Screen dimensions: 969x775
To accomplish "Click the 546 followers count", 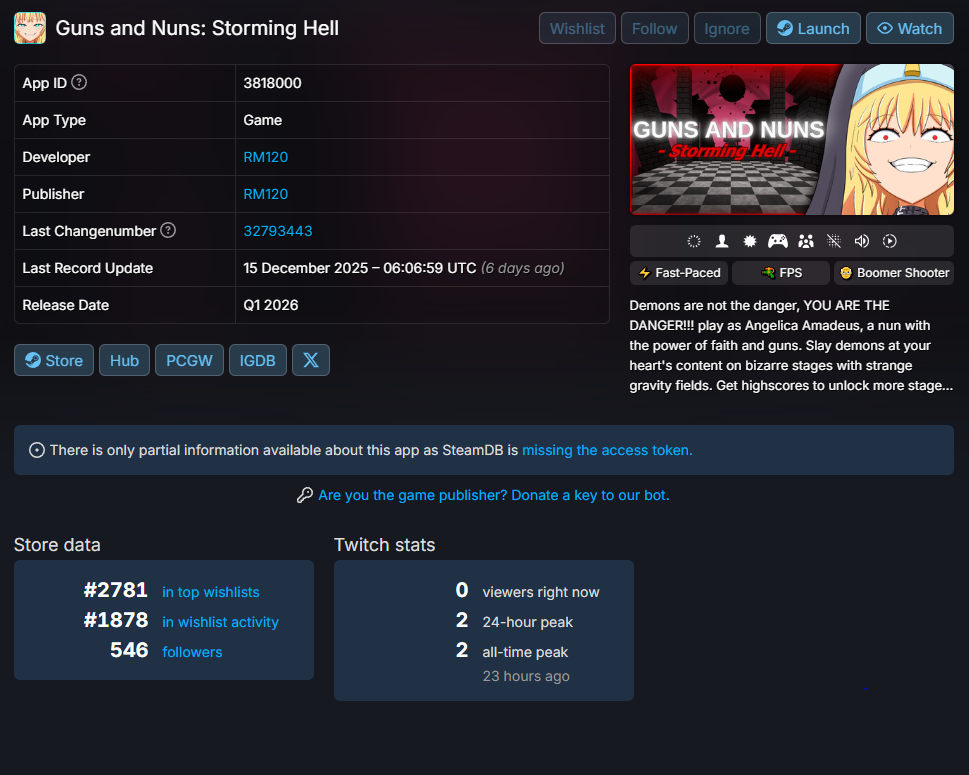I will (129, 650).
